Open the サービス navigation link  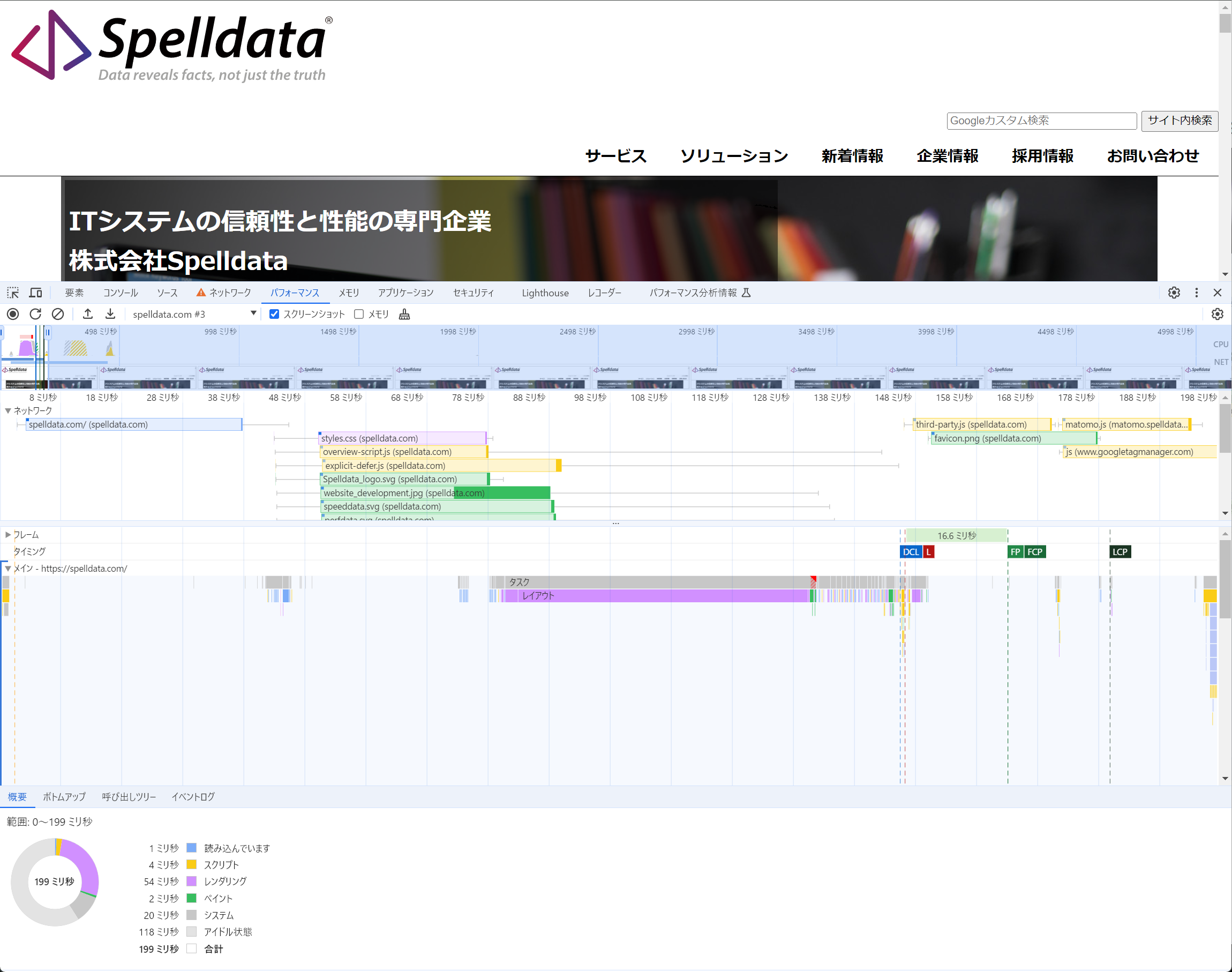click(x=616, y=156)
